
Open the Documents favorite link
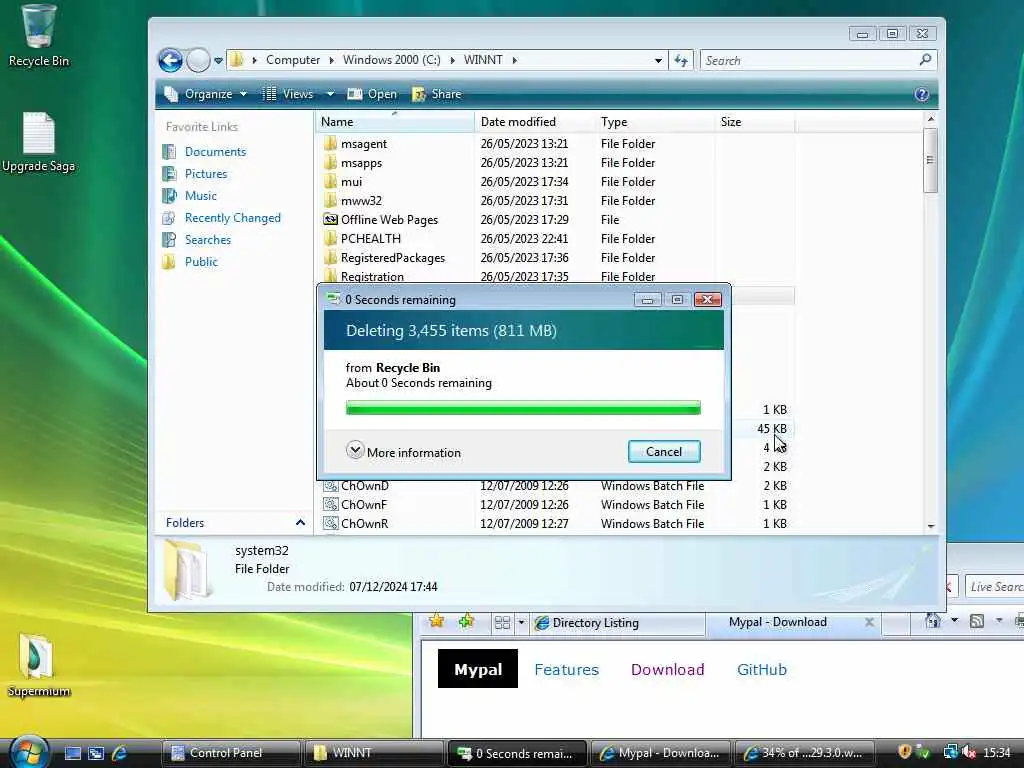tap(215, 152)
